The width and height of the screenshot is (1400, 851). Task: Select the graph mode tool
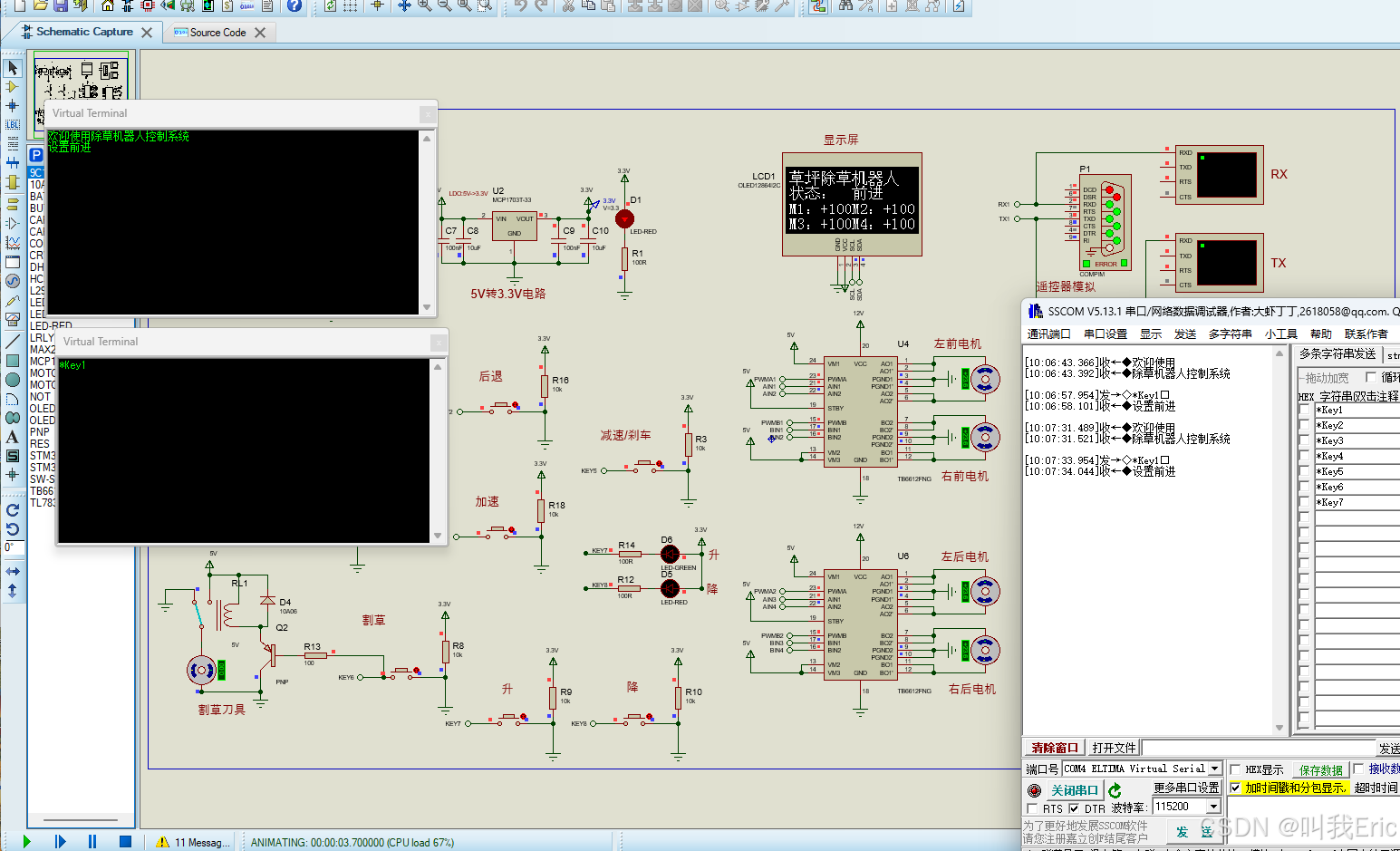(13, 242)
